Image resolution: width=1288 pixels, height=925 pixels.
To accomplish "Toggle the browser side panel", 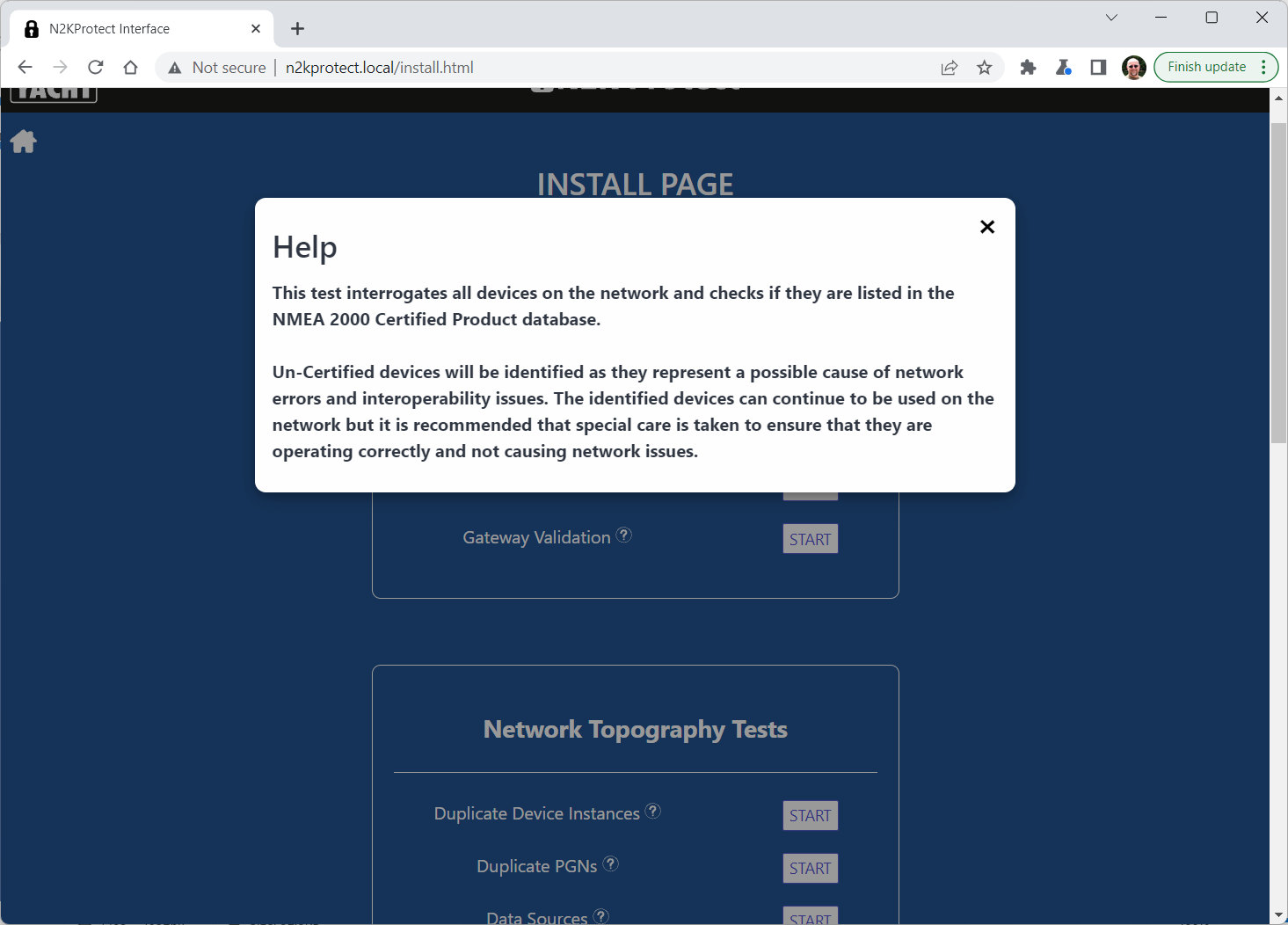I will pos(1098,68).
